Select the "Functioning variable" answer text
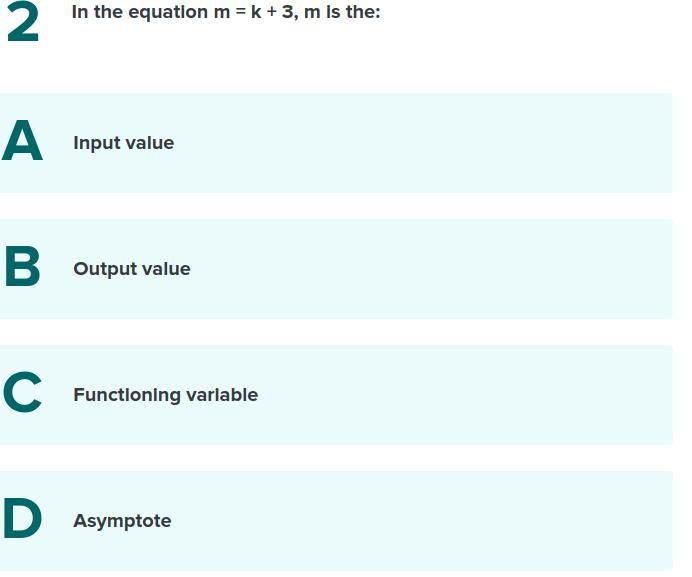692x577 pixels. [165, 395]
